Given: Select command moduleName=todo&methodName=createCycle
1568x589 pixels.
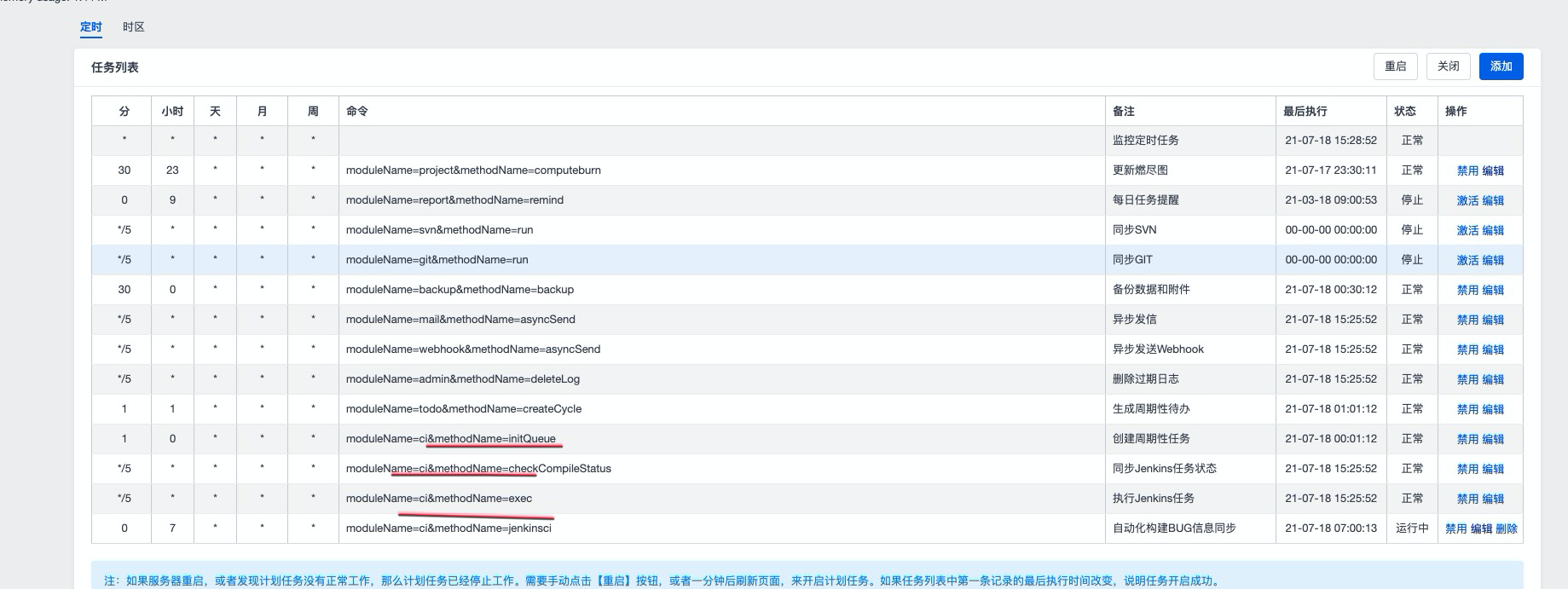Looking at the screenshot, I should (x=464, y=409).
